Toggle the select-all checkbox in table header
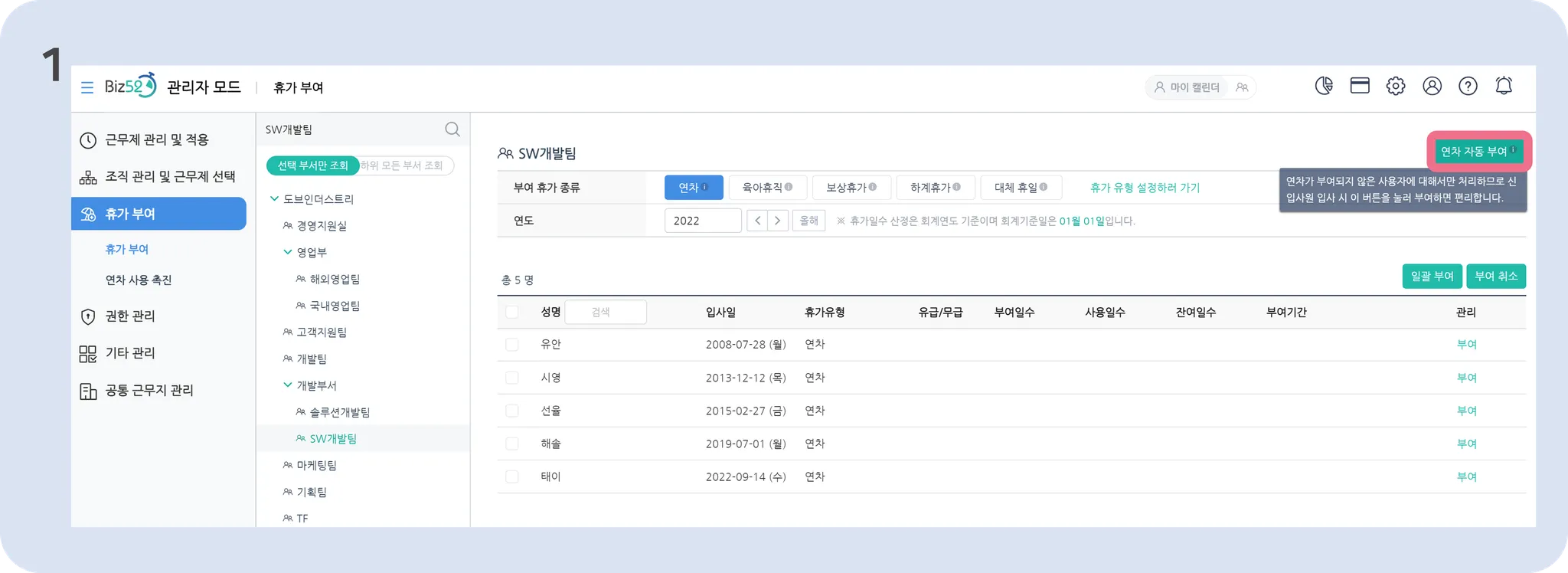 point(512,312)
